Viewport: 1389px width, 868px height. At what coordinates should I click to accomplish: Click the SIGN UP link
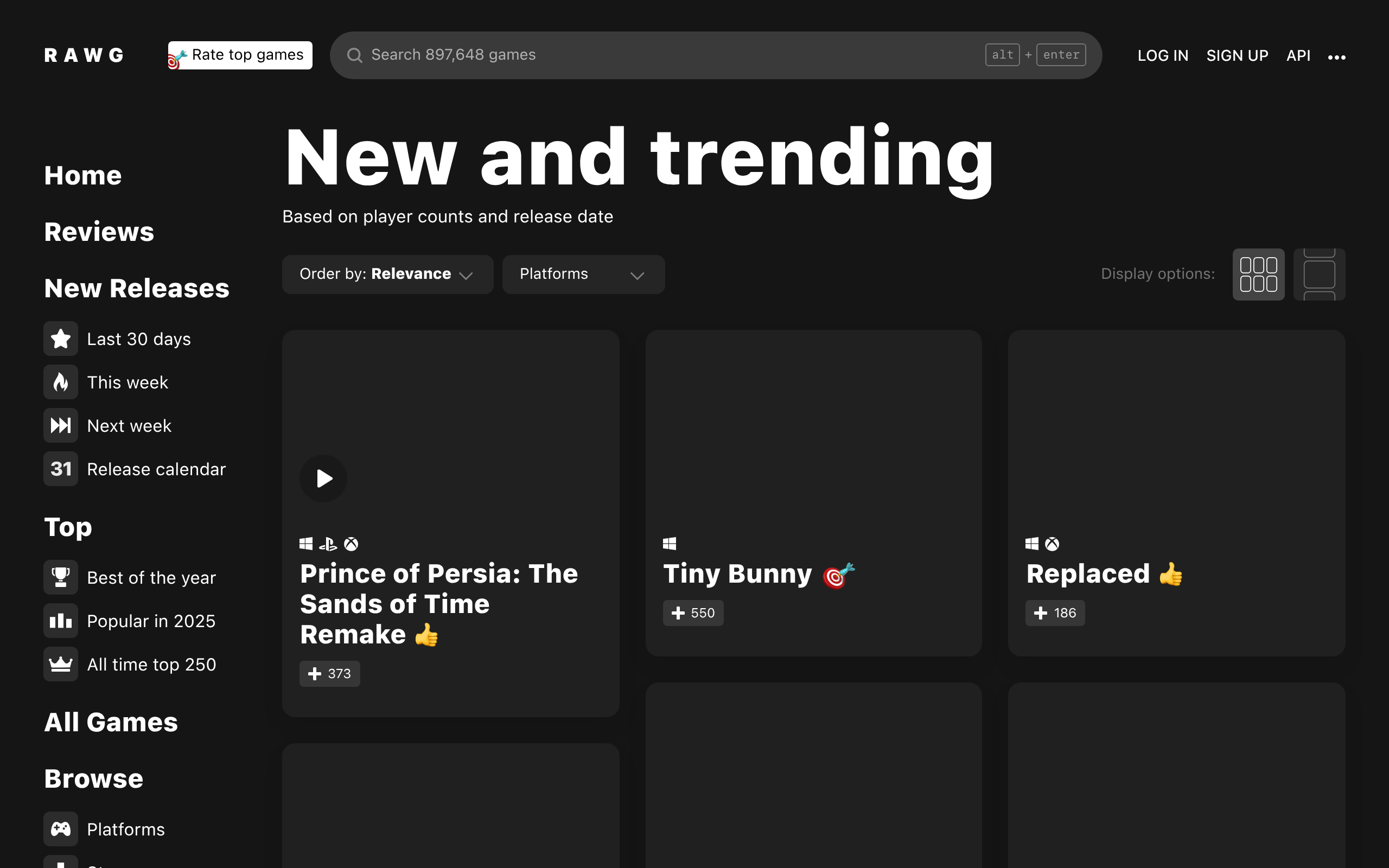[x=1237, y=56]
